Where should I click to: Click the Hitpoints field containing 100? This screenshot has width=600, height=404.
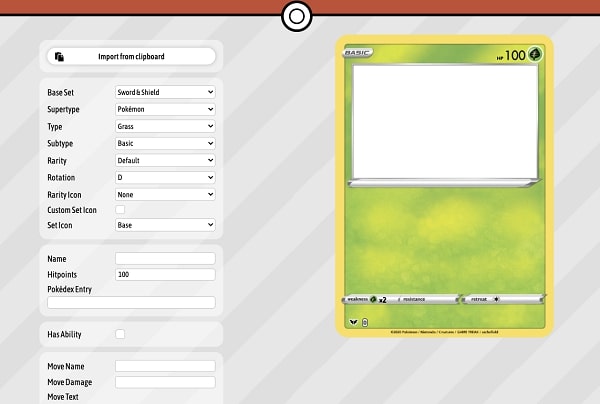(165, 274)
